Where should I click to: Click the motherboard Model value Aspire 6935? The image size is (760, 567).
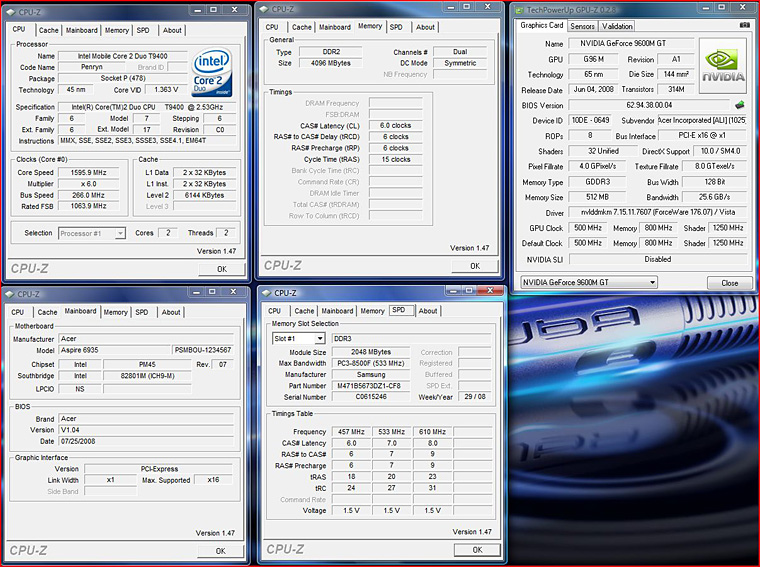(115, 350)
